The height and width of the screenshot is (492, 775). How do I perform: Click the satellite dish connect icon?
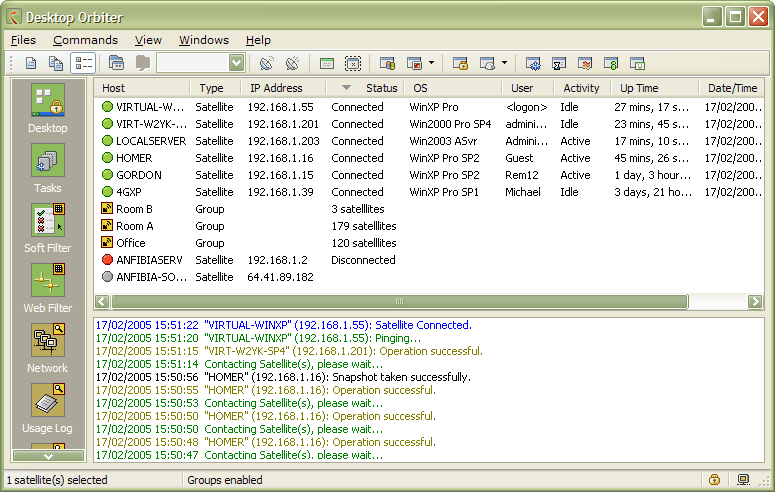[266, 63]
